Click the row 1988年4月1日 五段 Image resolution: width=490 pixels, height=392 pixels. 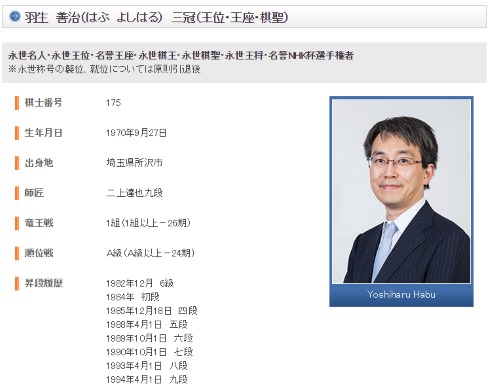(147, 324)
